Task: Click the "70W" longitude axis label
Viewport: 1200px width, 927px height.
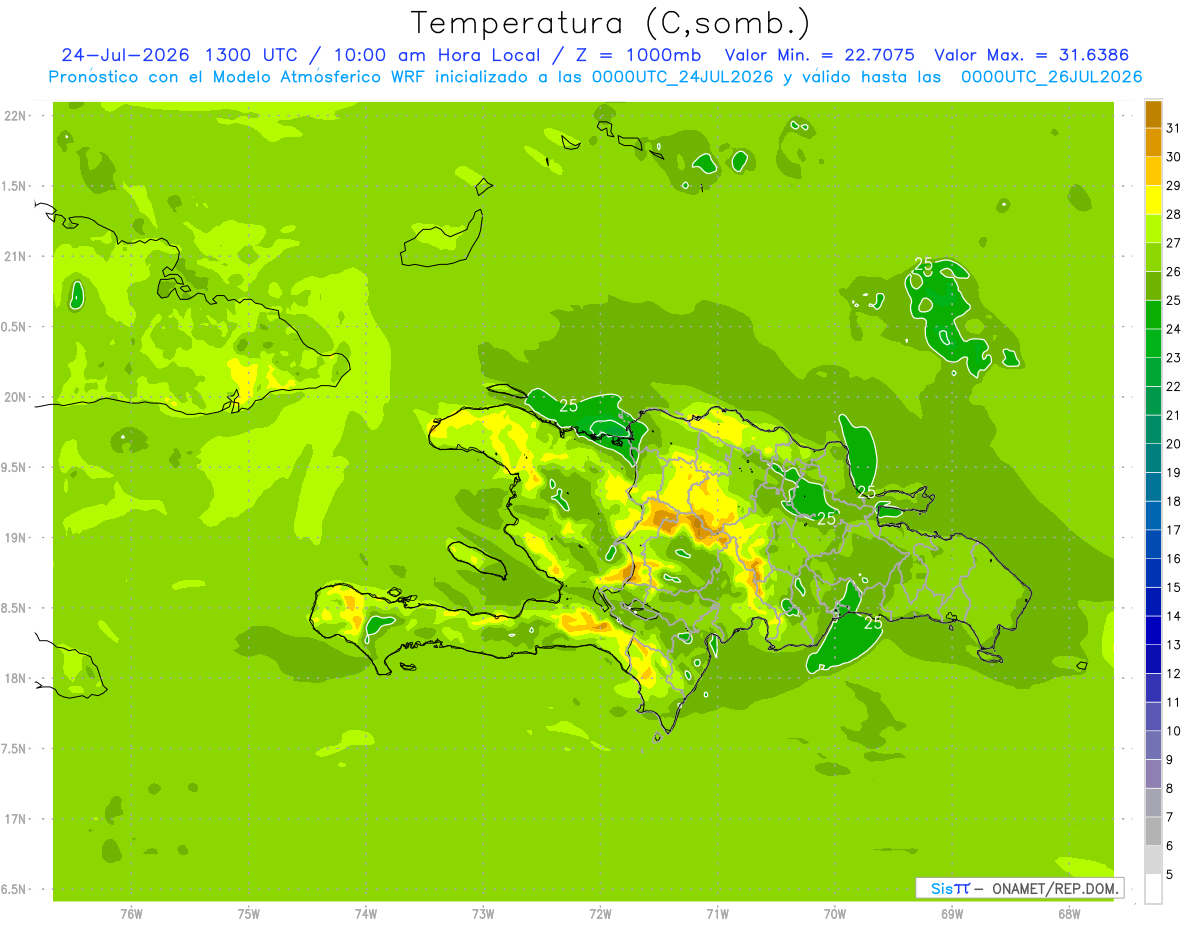Action: (x=835, y=915)
